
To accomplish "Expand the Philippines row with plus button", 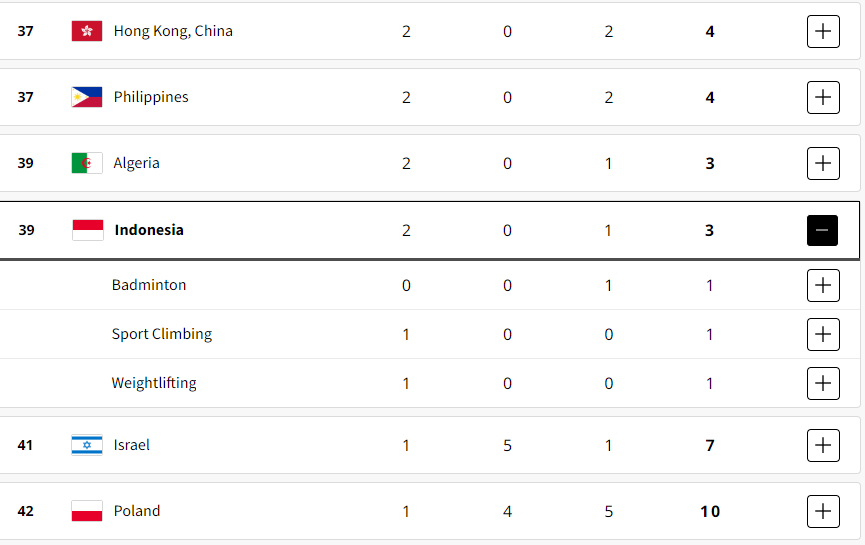I will click(822, 97).
